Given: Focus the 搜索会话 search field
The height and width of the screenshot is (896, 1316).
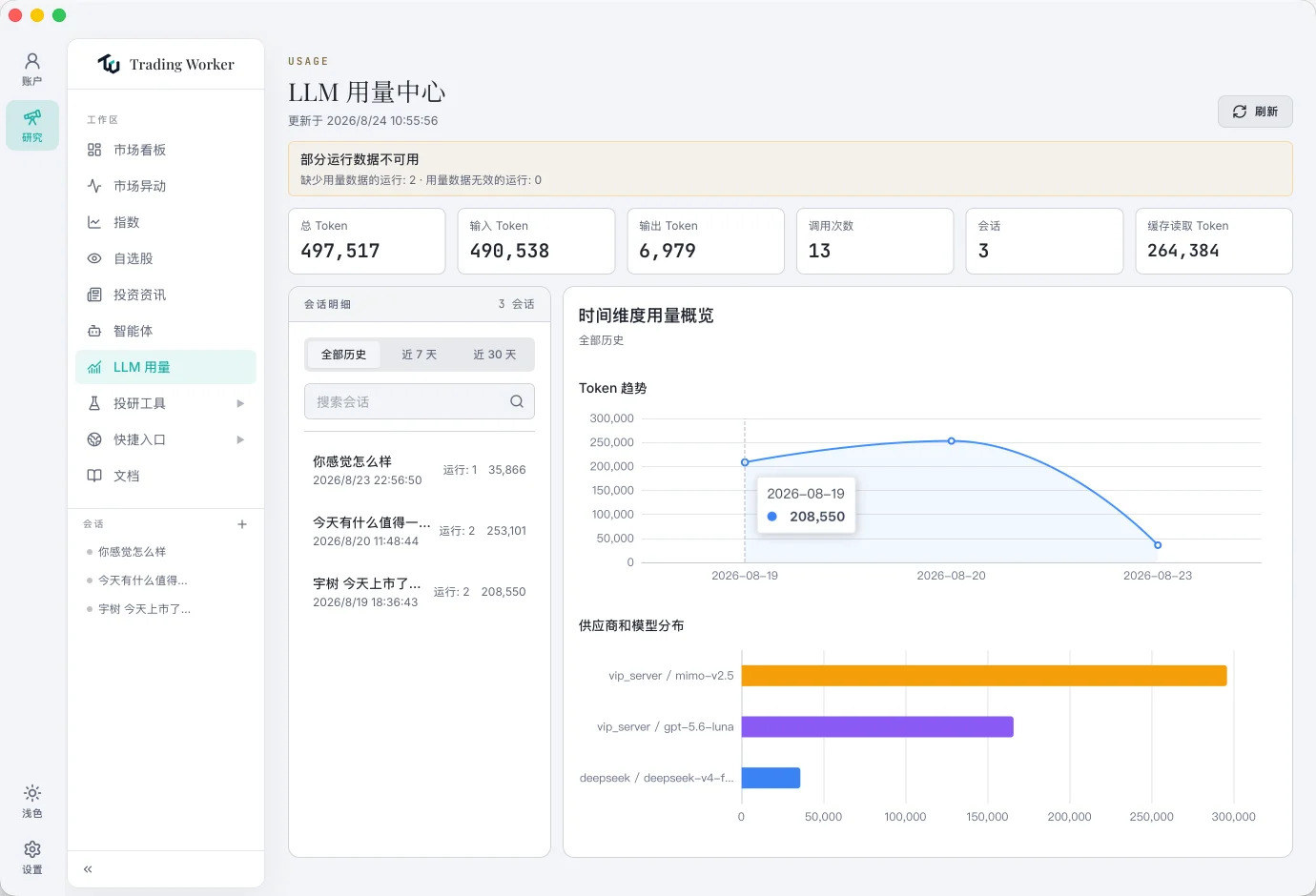Looking at the screenshot, I should coord(420,401).
